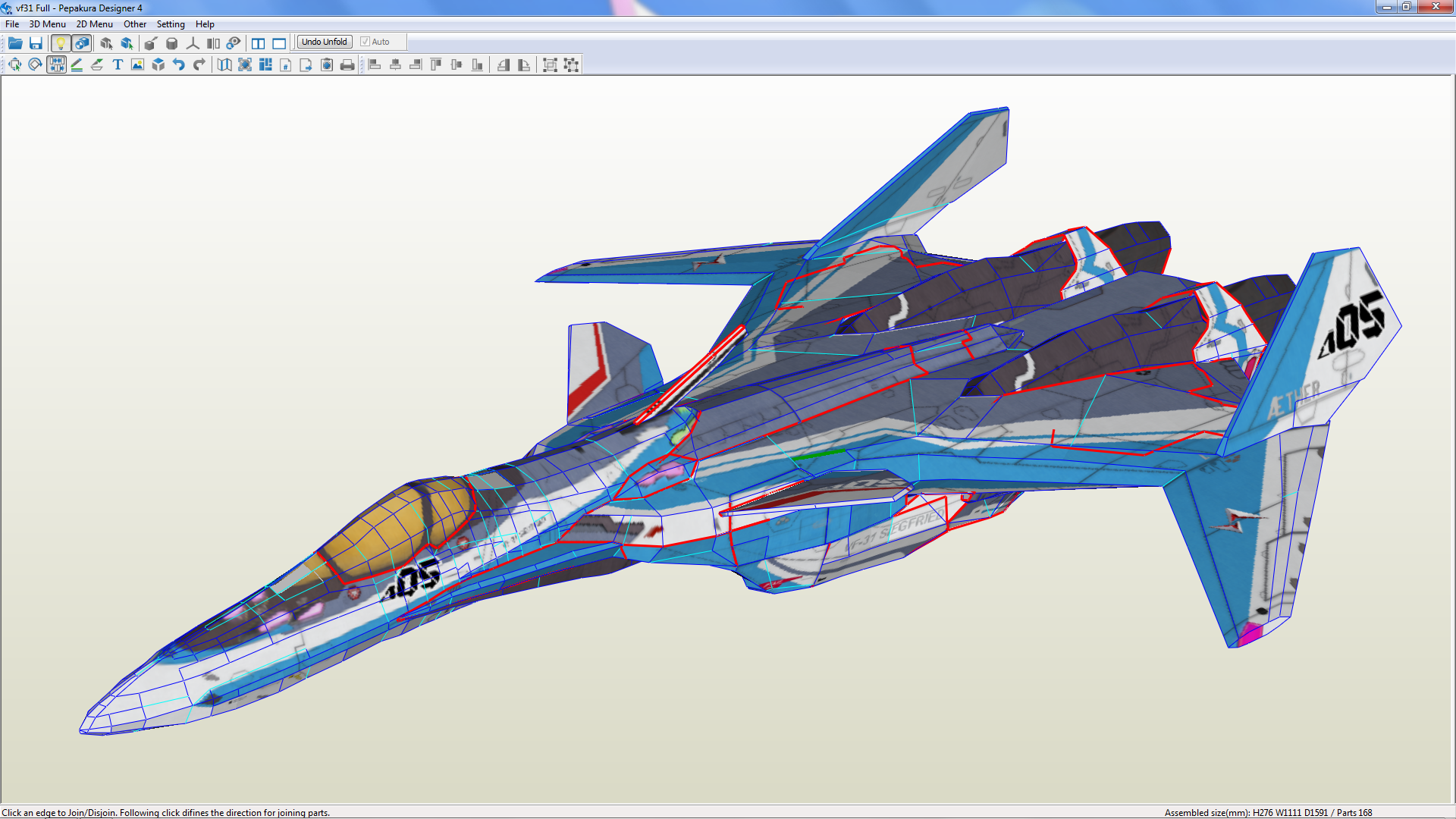Click the Pepakura Designer app icon in title bar
This screenshot has height=819, width=1456.
coord(7,8)
